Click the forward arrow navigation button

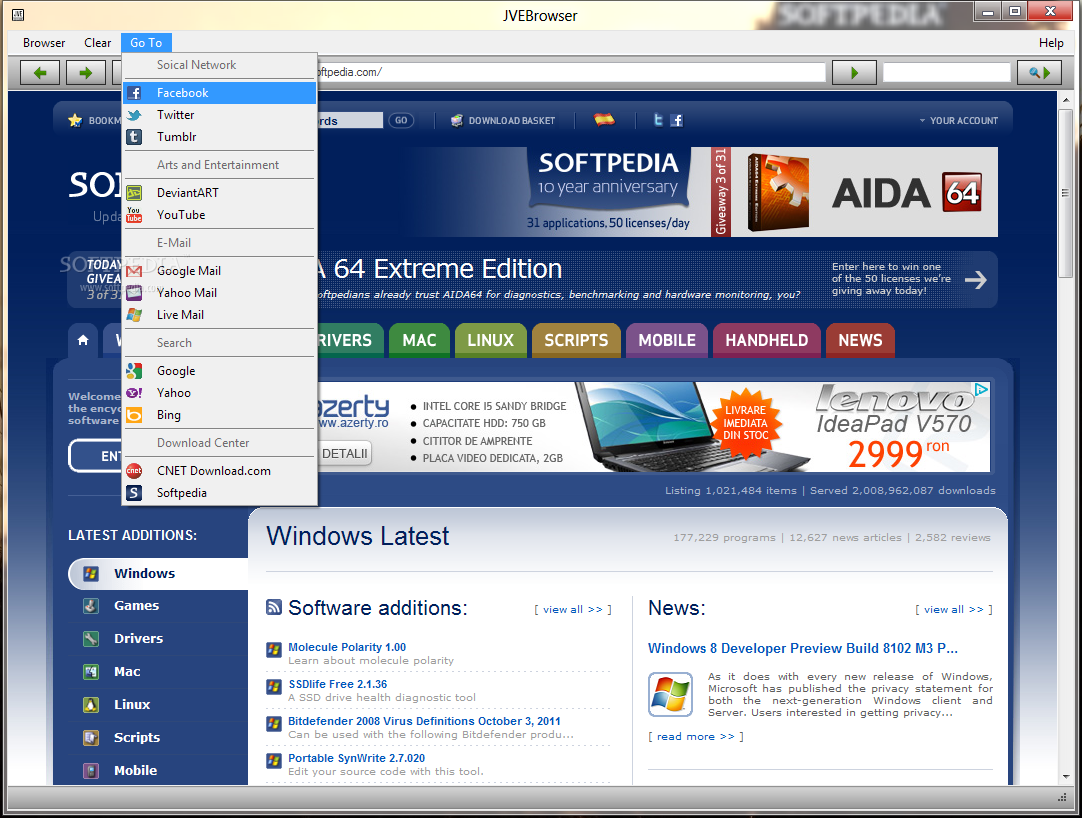pyautogui.click(x=86, y=72)
